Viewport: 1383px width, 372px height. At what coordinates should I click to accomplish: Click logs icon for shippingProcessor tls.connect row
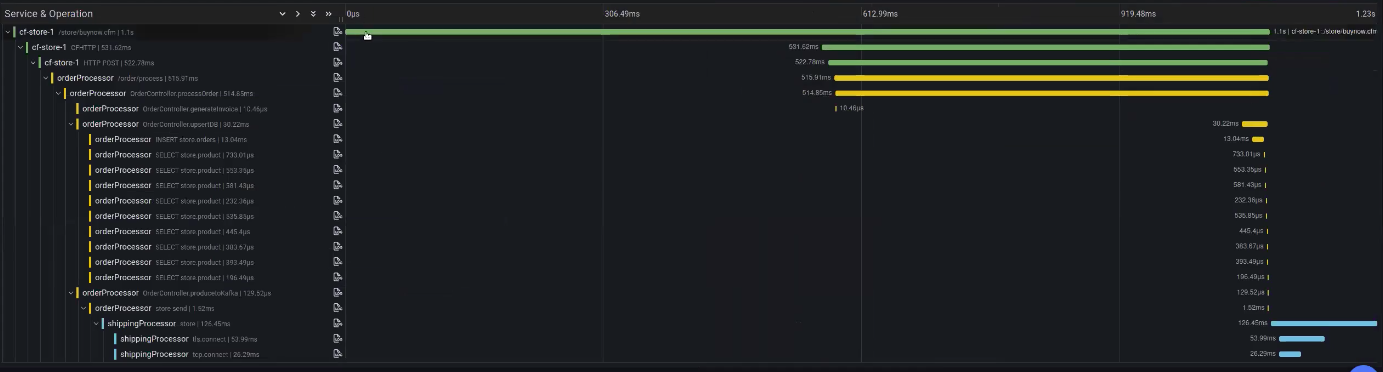coord(337,339)
